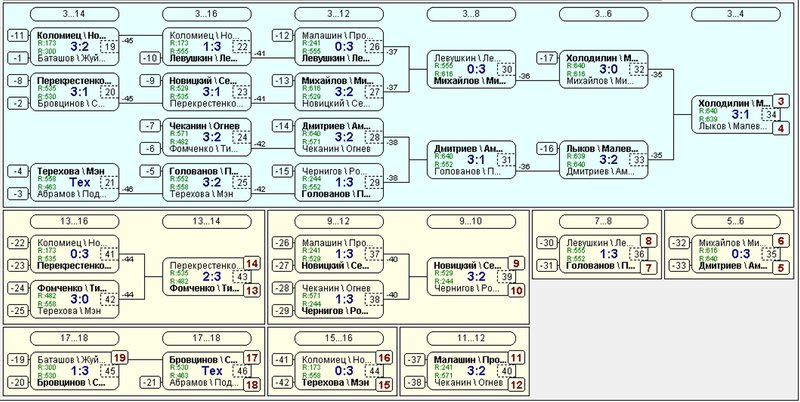Click dashed match number 34 box

[x=769, y=115]
